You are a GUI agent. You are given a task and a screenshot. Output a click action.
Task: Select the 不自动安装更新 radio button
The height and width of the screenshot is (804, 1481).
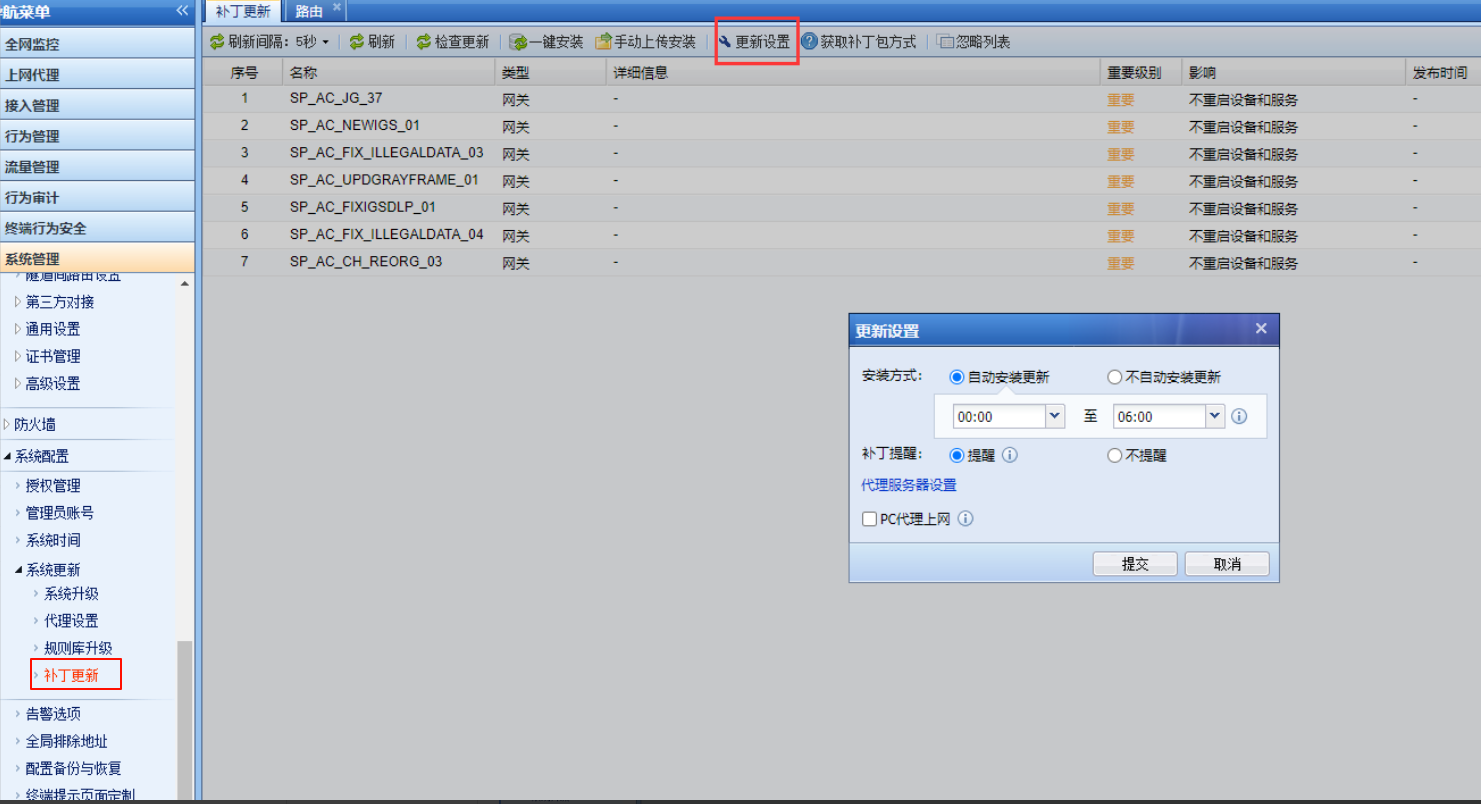point(1115,377)
